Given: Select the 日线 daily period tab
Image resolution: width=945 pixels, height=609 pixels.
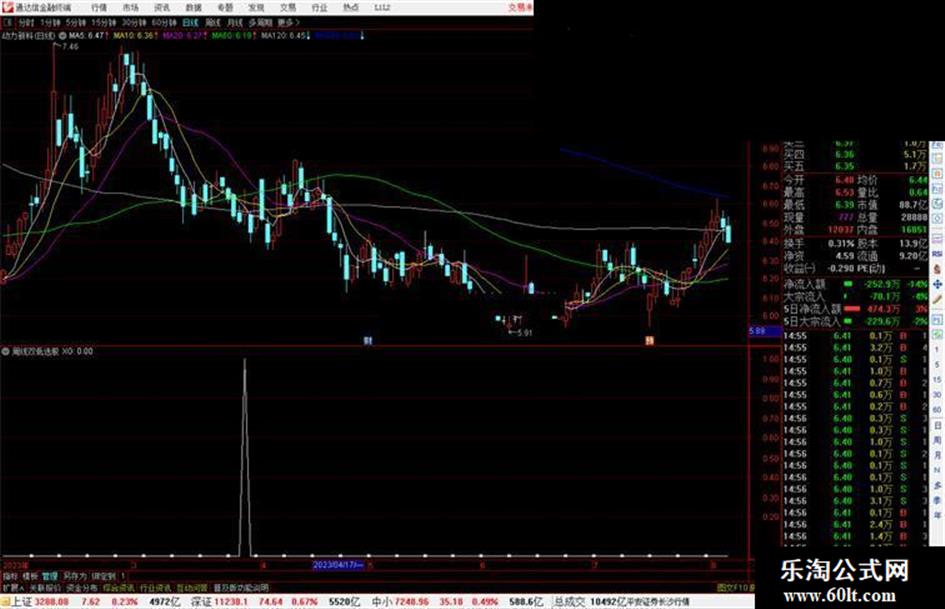Looking at the screenshot, I should coord(190,23).
